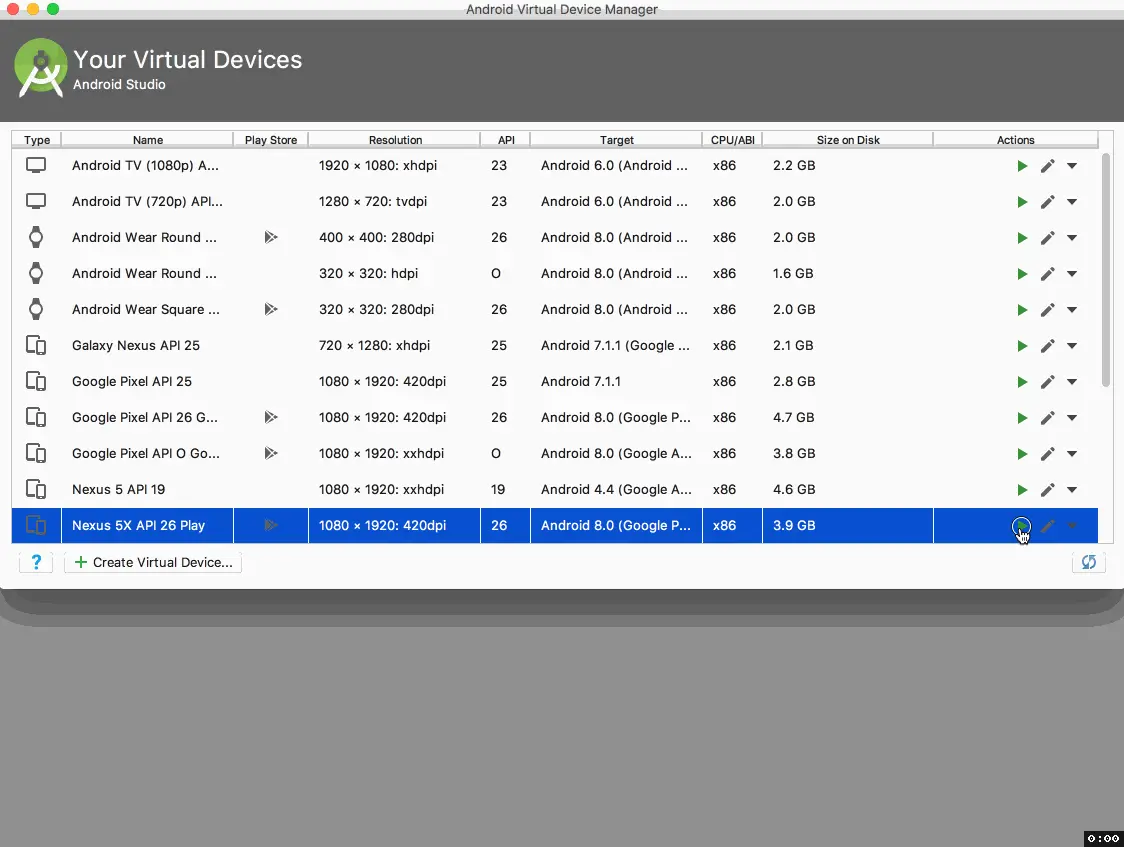Edit the Android Wear Round 320 × 320 hdpi AVD

click(1047, 274)
